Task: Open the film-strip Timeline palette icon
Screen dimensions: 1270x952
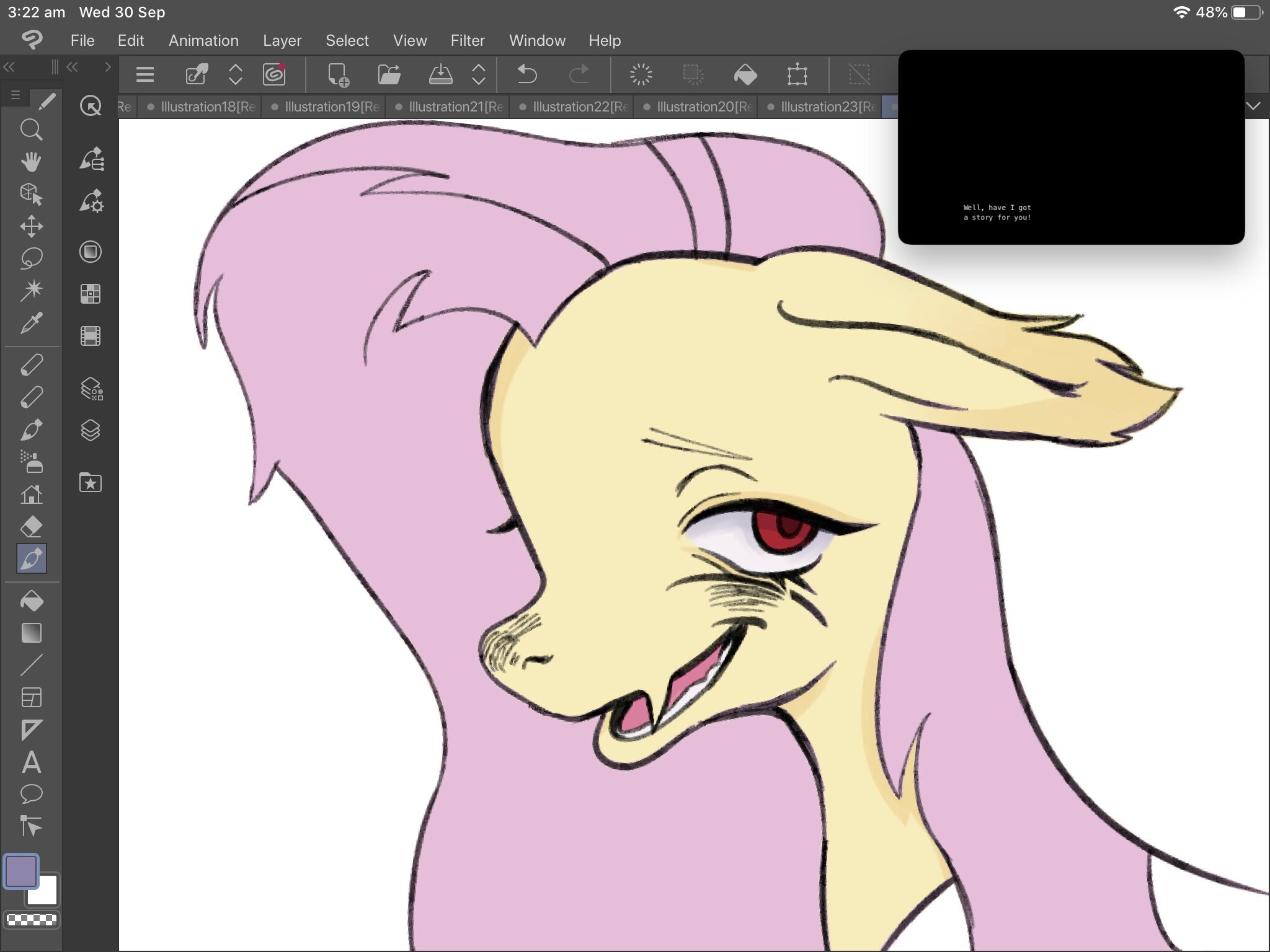Action: [91, 335]
